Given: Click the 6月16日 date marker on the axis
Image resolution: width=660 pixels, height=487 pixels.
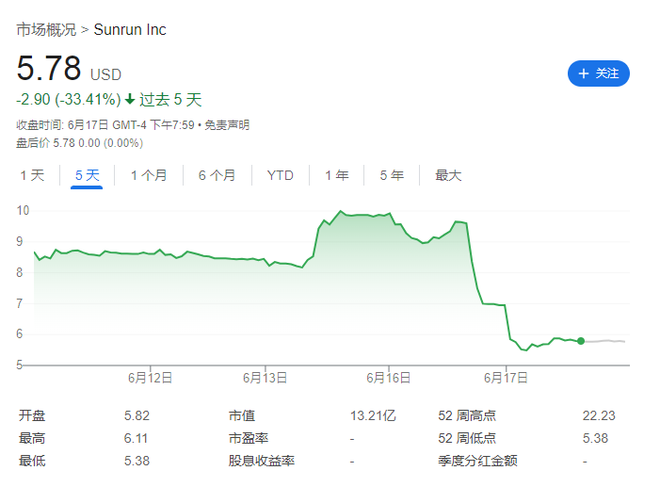Looking at the screenshot, I should (x=389, y=378).
